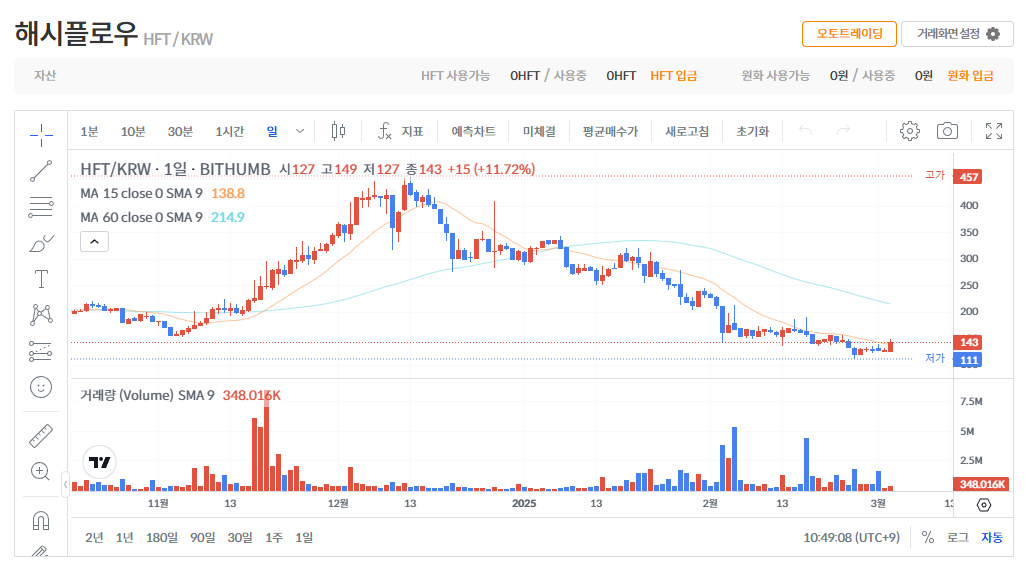Open the XABCD pattern tool
The width and height of the screenshot is (1033, 573).
click(41, 315)
